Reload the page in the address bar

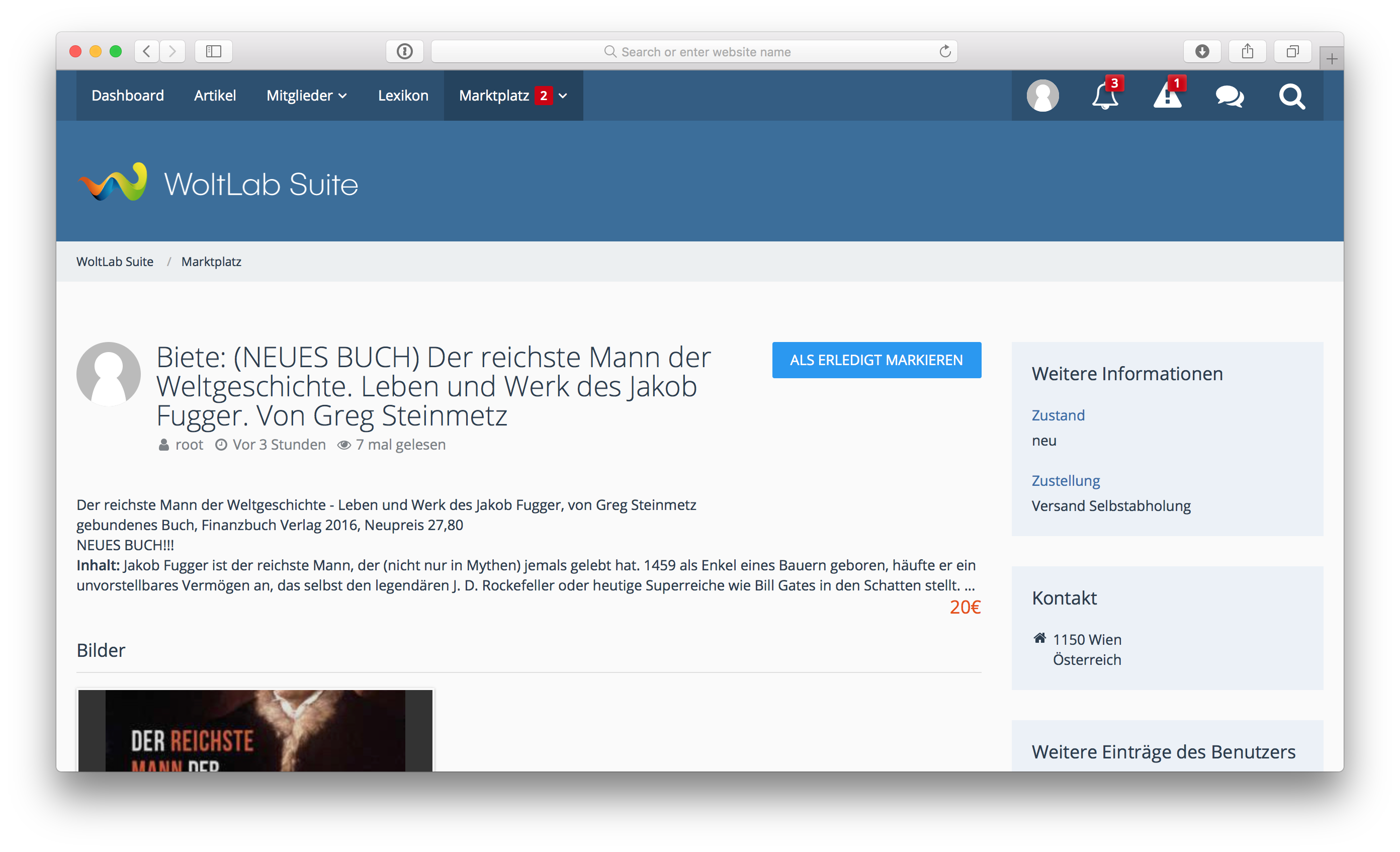pyautogui.click(x=945, y=52)
